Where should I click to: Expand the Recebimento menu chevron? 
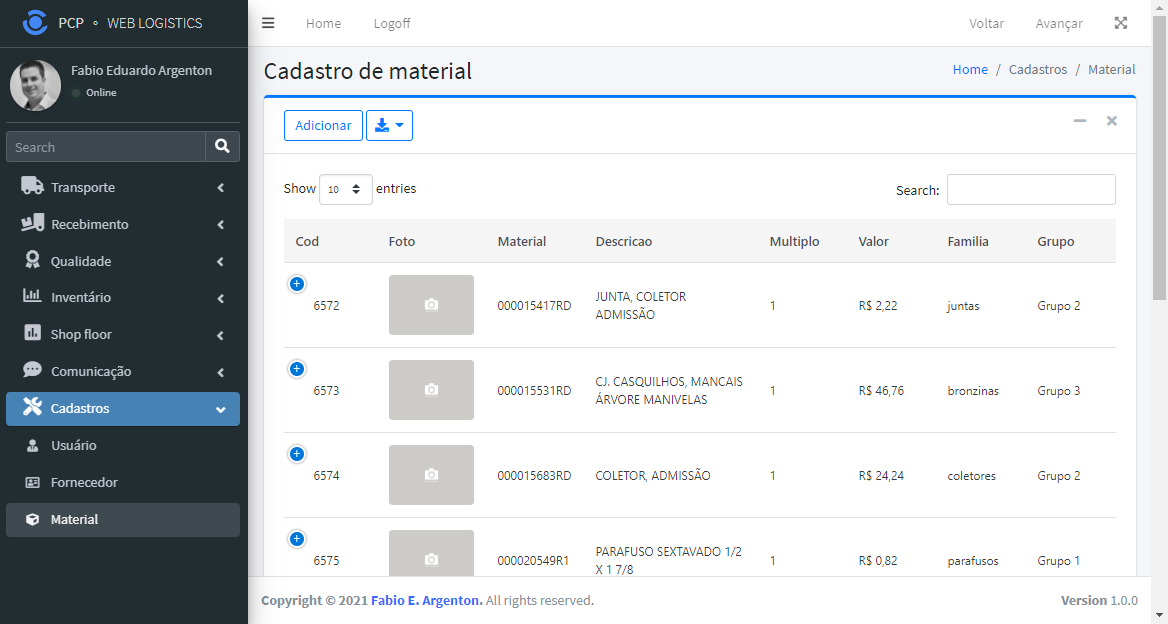220,225
